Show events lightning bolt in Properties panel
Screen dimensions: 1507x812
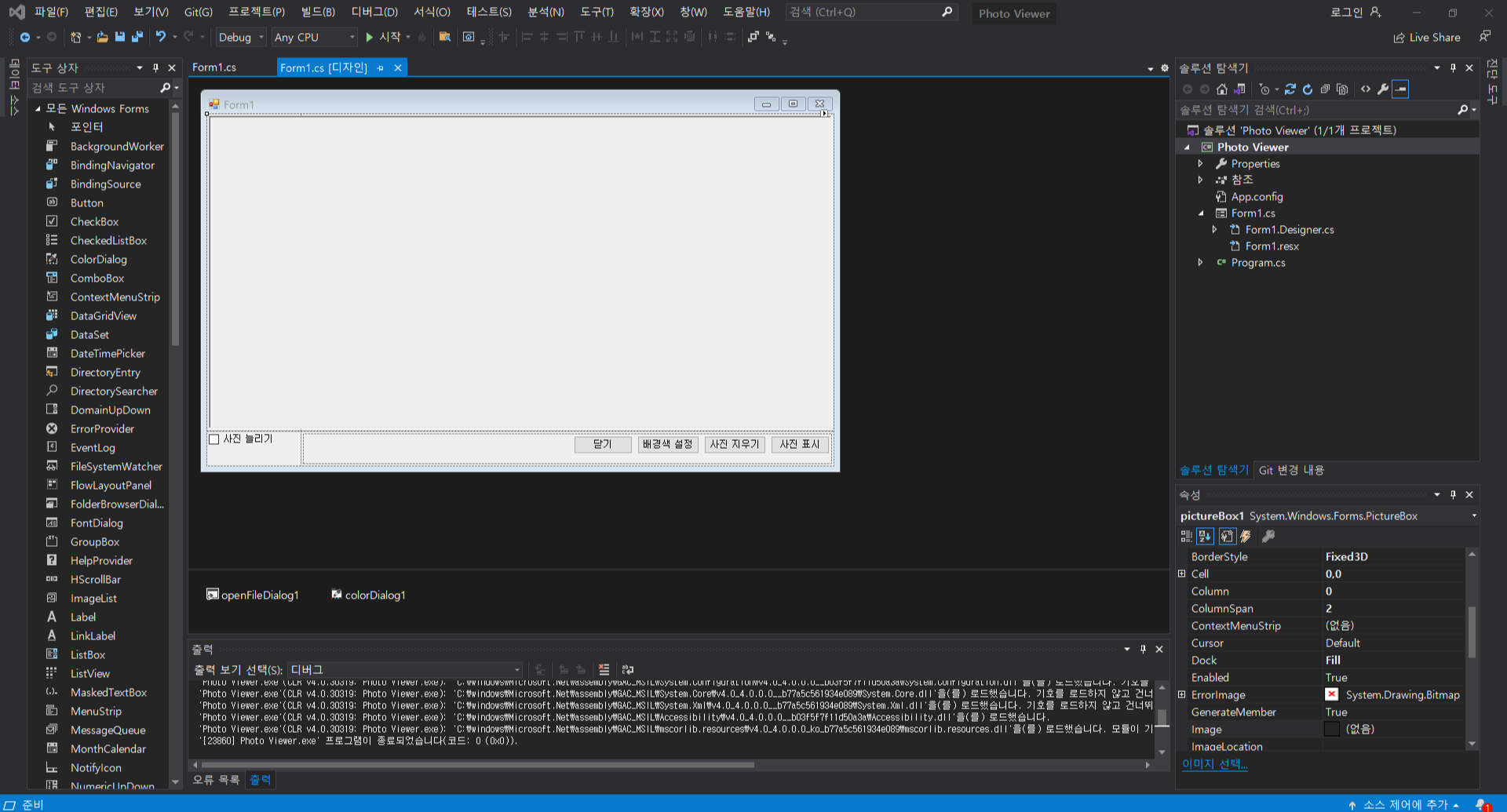pos(1246,537)
